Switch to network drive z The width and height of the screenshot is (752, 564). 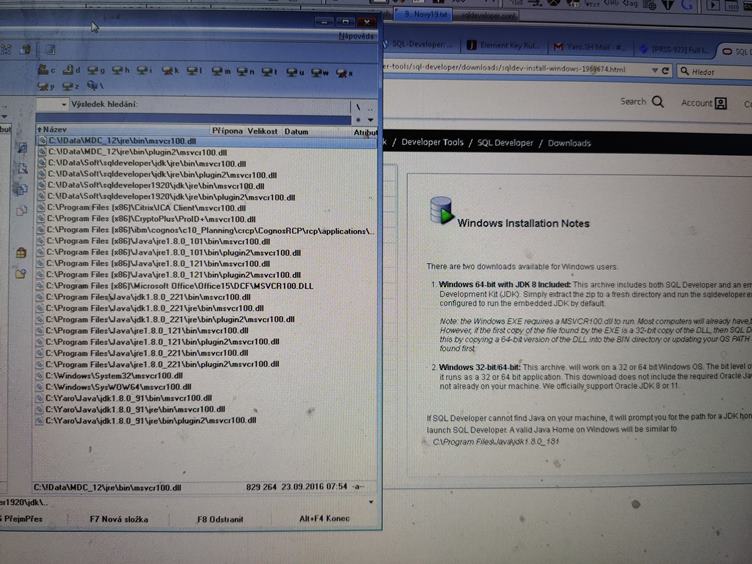[70, 86]
